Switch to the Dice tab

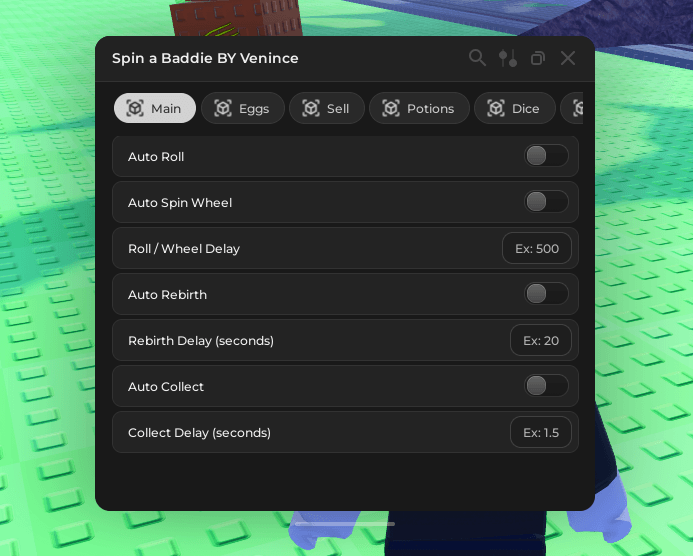[514, 108]
